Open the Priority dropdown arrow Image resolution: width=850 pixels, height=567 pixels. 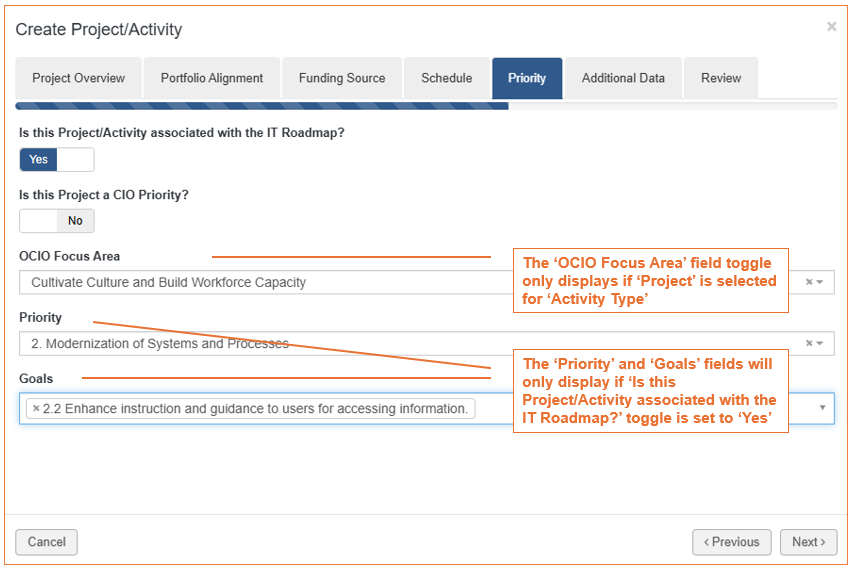pyautogui.click(x=820, y=343)
